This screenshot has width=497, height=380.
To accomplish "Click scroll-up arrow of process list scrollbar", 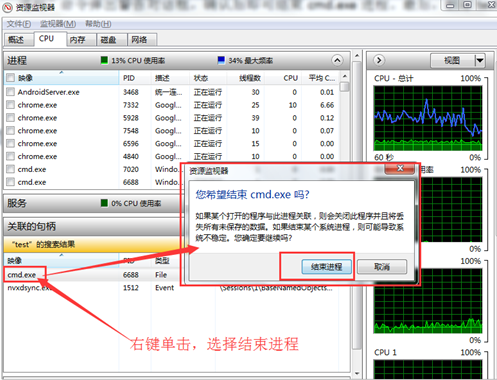I will click(x=345, y=77).
